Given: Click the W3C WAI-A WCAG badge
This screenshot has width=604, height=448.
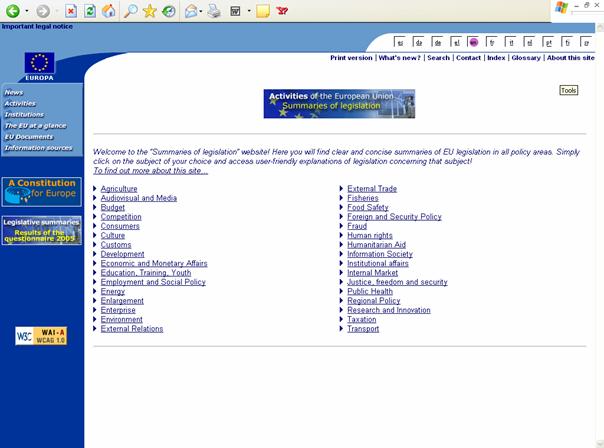Looking at the screenshot, I should (x=41, y=336).
